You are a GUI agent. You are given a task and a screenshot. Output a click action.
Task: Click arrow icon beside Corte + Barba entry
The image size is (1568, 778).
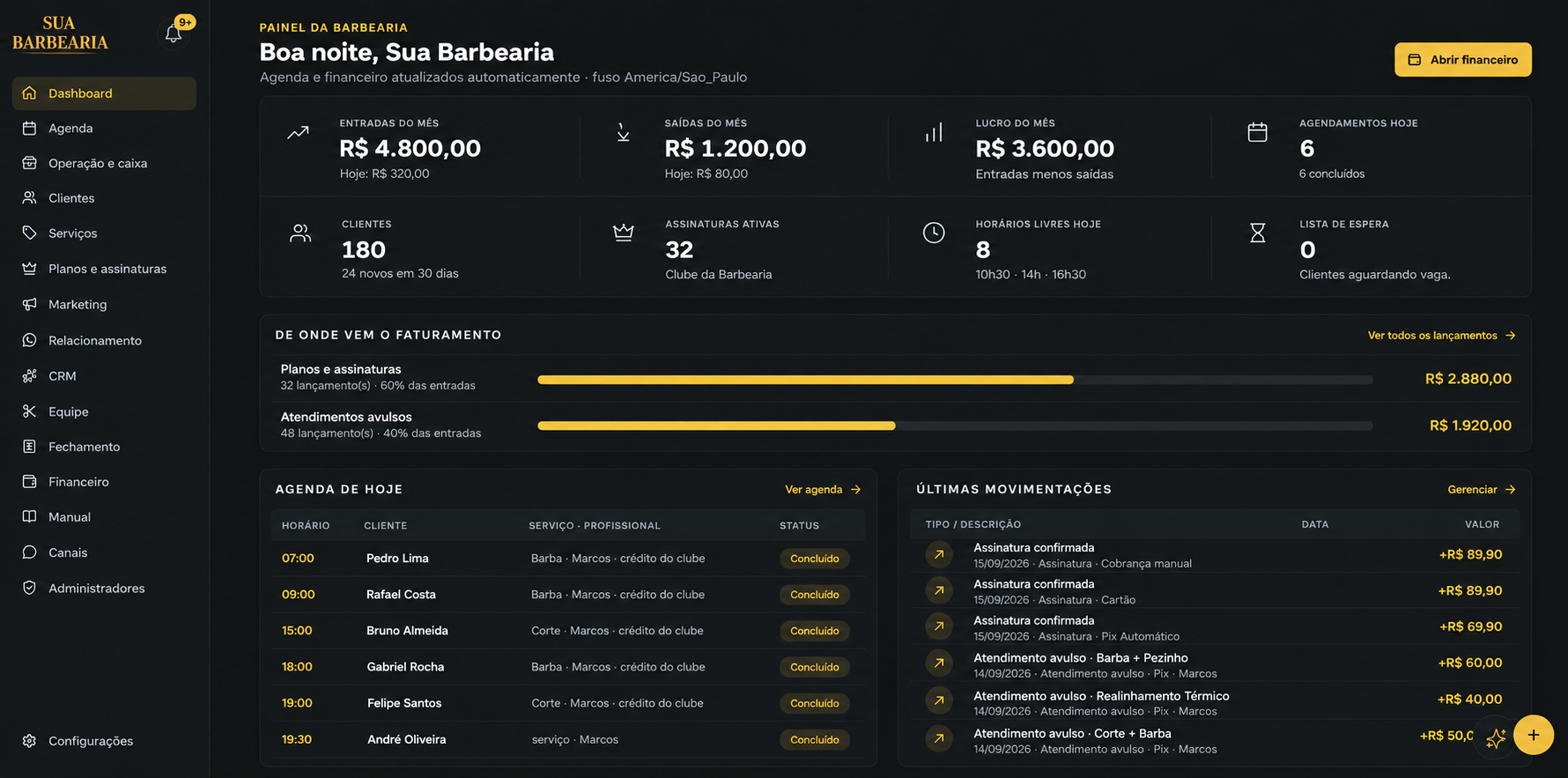click(939, 739)
